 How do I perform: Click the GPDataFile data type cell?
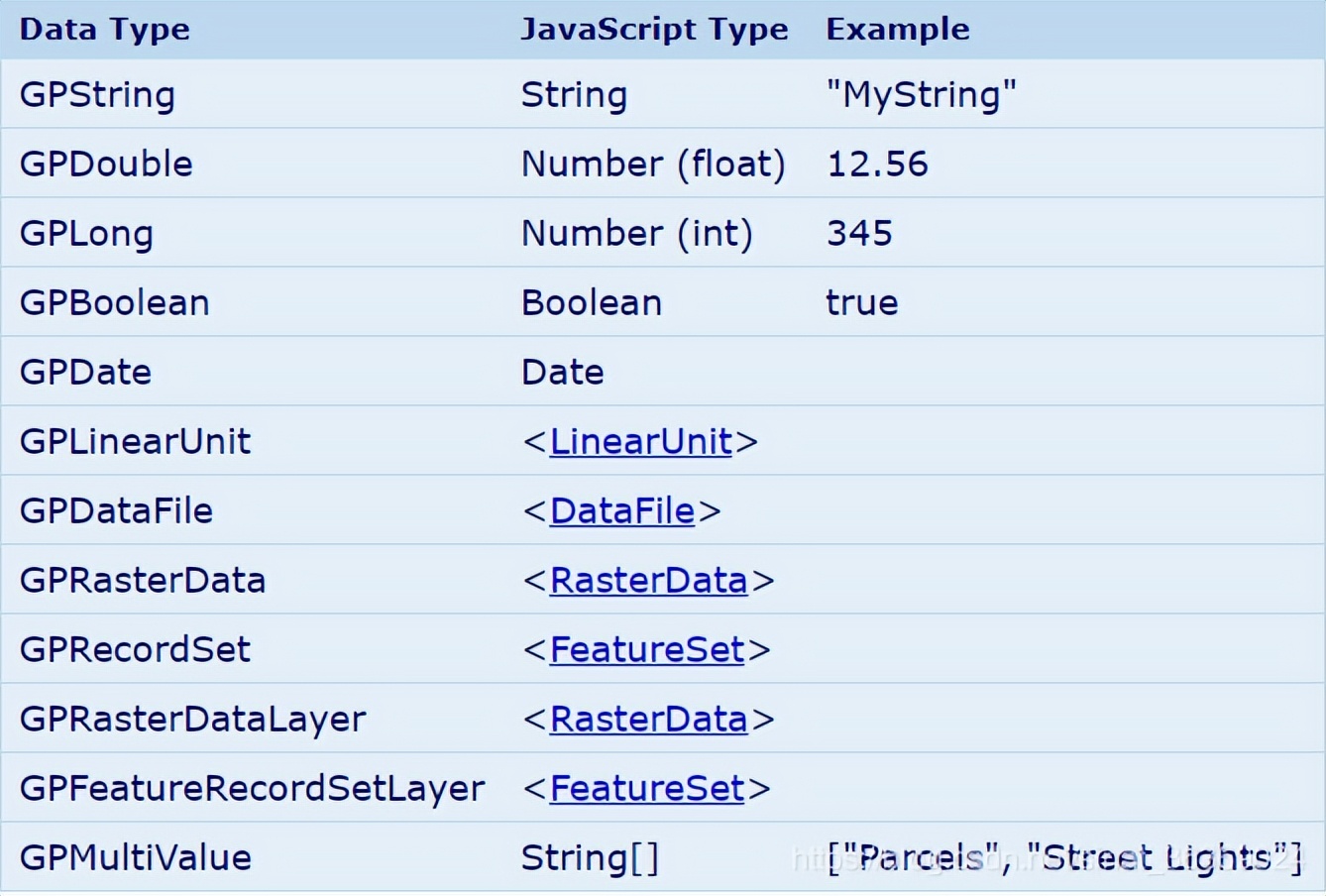(116, 510)
